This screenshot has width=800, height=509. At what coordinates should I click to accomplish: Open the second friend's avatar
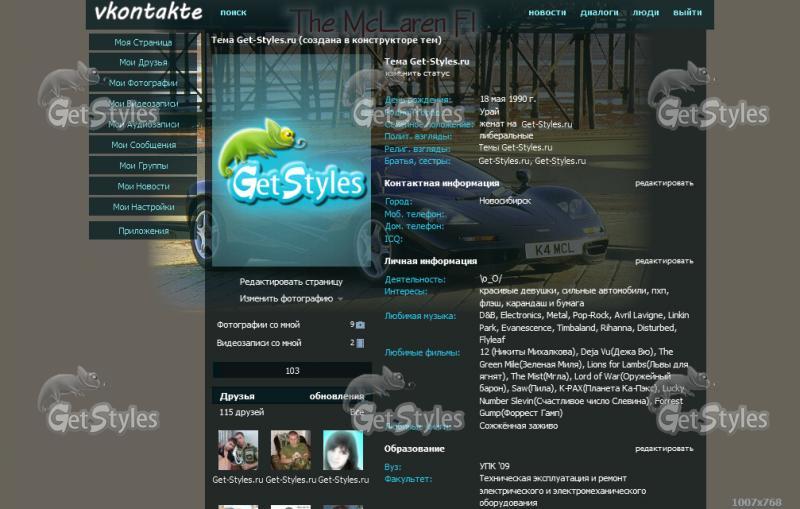[290, 450]
